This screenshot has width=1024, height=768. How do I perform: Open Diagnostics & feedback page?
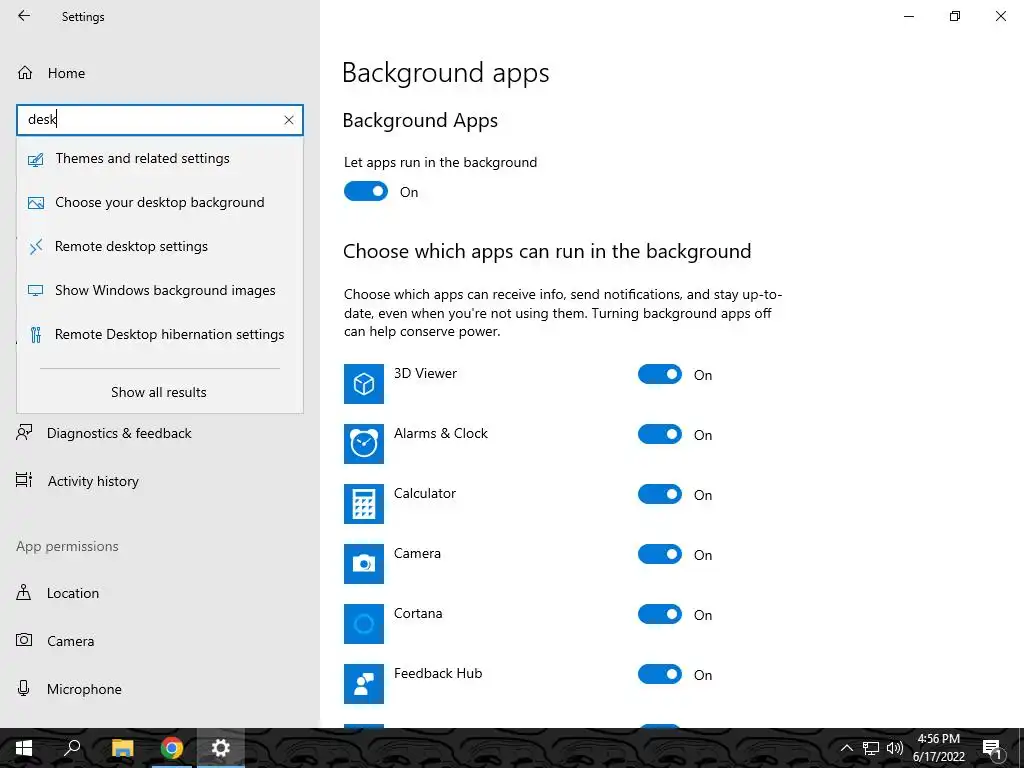point(119,433)
